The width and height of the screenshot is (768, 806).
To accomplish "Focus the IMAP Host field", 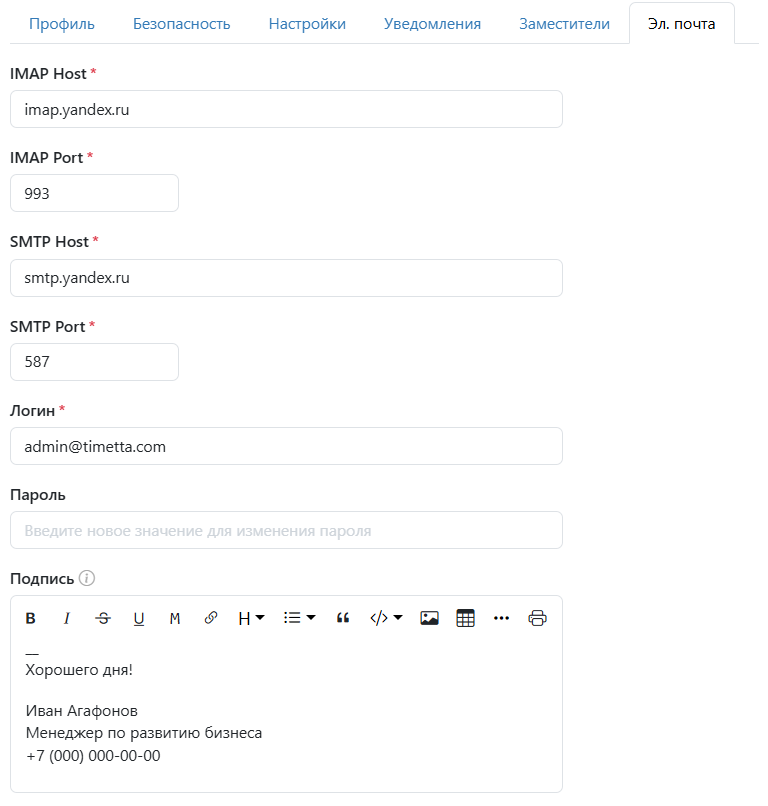I will point(286,110).
